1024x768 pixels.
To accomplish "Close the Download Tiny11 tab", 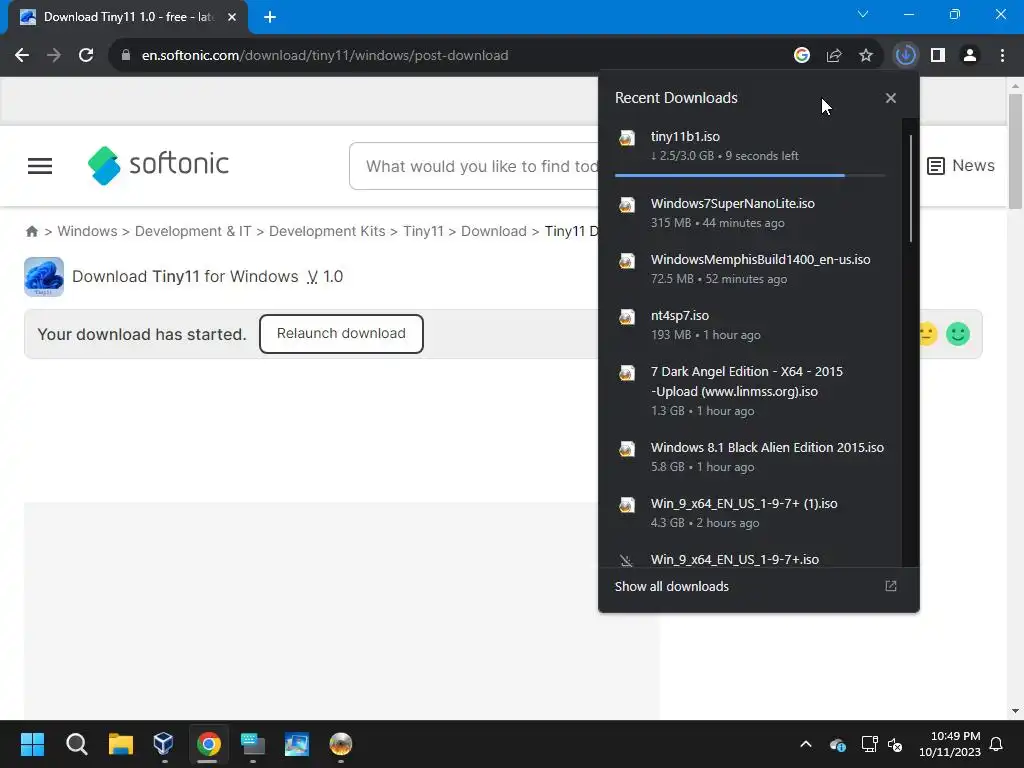I will (x=232, y=17).
